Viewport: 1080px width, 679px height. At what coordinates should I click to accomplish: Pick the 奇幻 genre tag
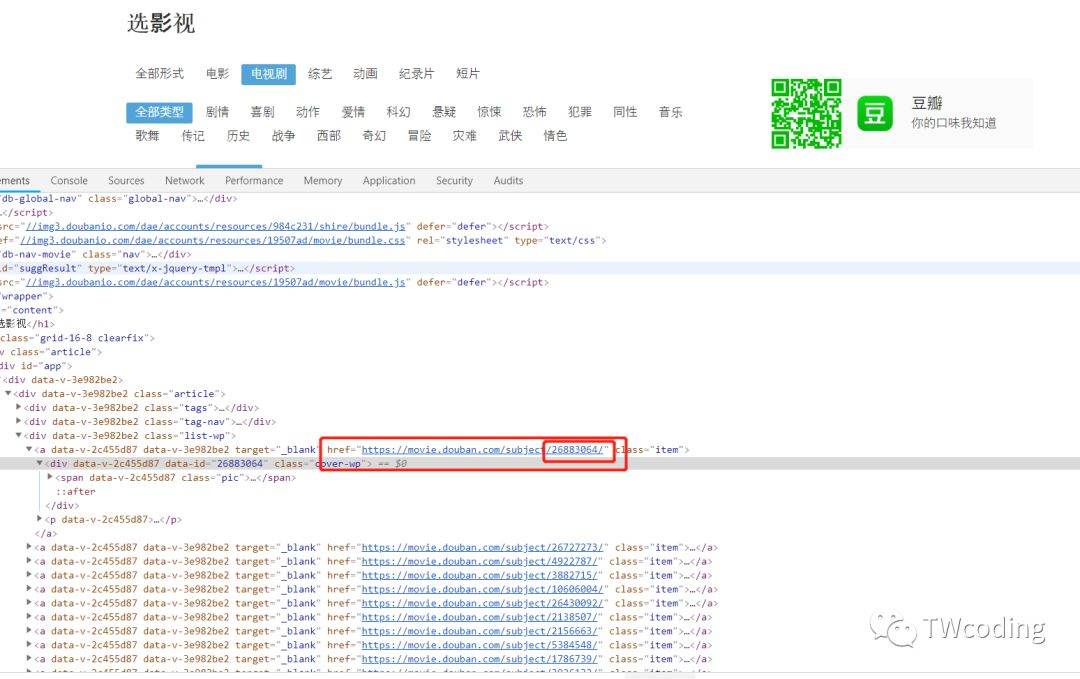click(x=374, y=136)
